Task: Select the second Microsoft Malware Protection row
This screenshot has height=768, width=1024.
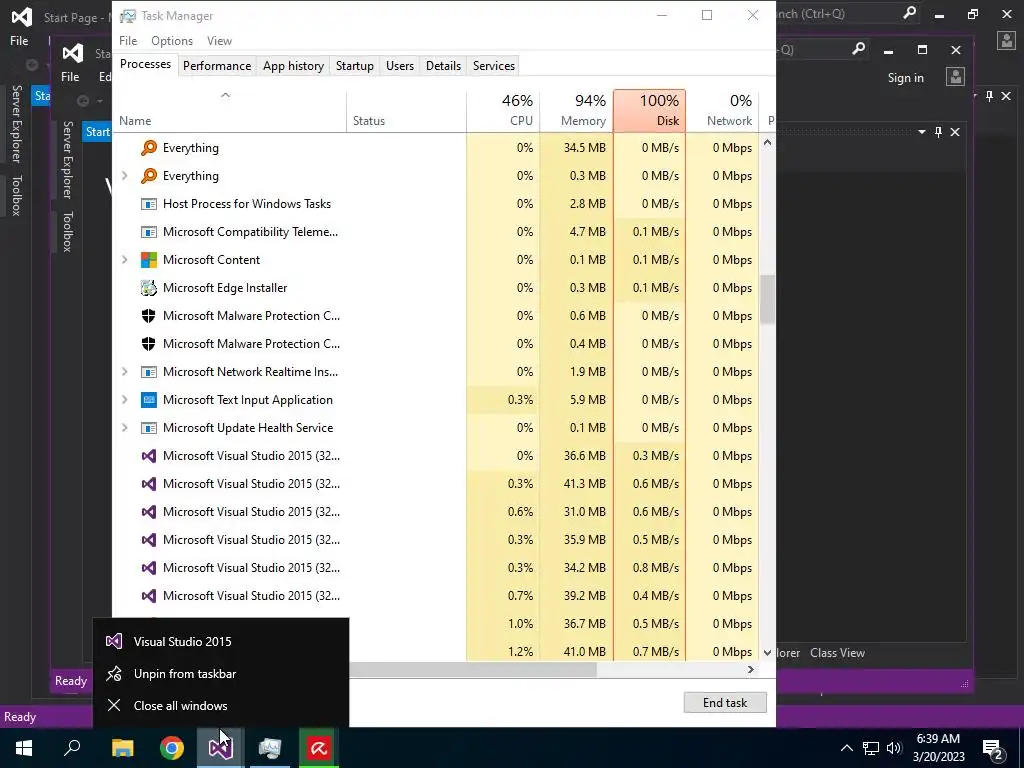Action: point(436,344)
